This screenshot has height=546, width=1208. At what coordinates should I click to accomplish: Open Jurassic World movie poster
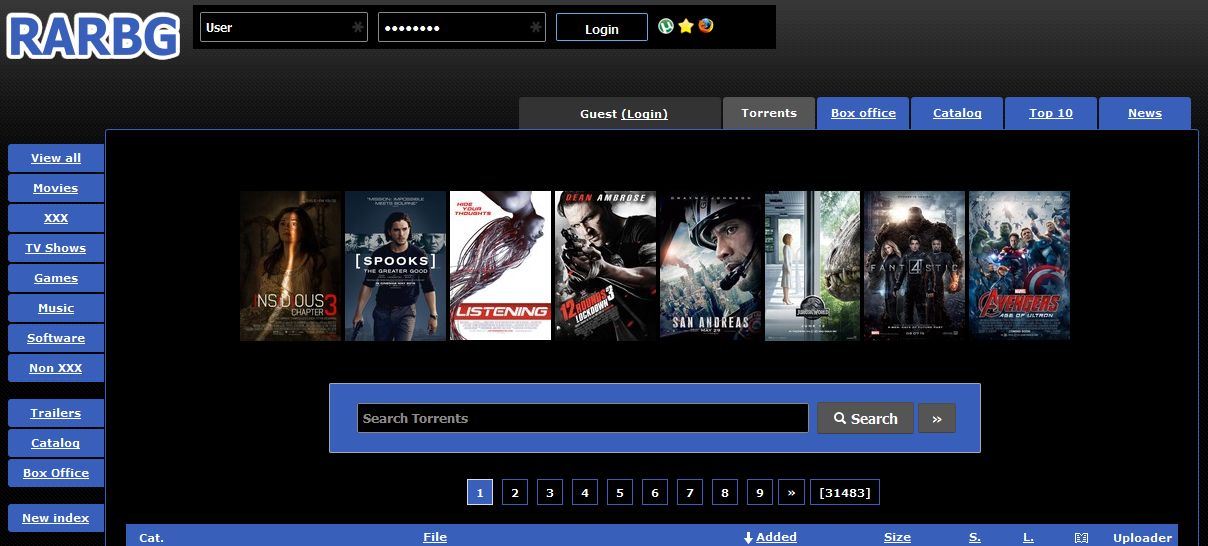click(812, 266)
